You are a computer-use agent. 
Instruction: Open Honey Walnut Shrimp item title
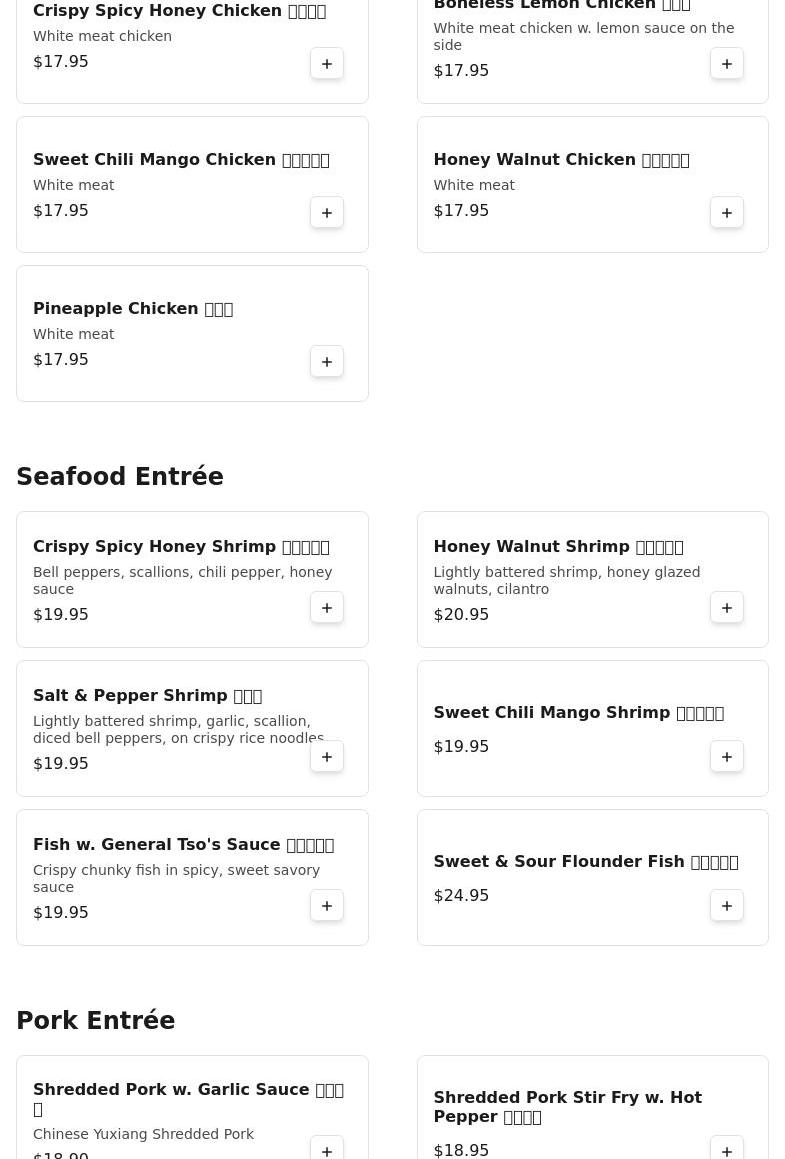click(558, 546)
